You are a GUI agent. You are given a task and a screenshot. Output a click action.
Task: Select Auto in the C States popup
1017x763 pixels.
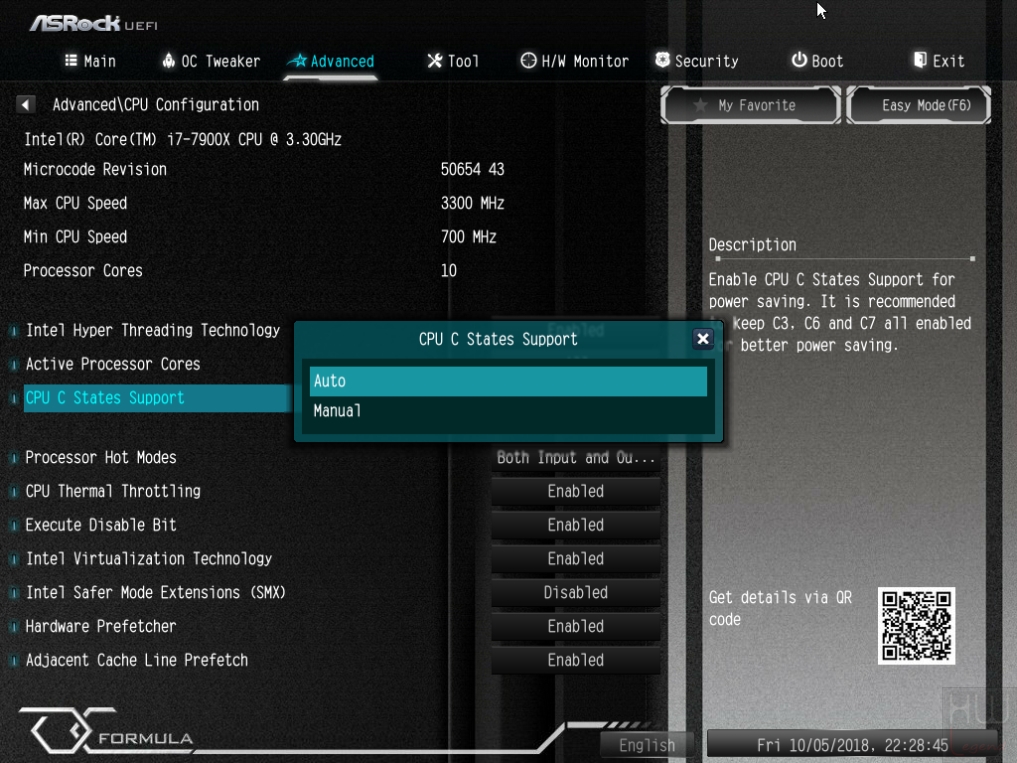(x=508, y=381)
